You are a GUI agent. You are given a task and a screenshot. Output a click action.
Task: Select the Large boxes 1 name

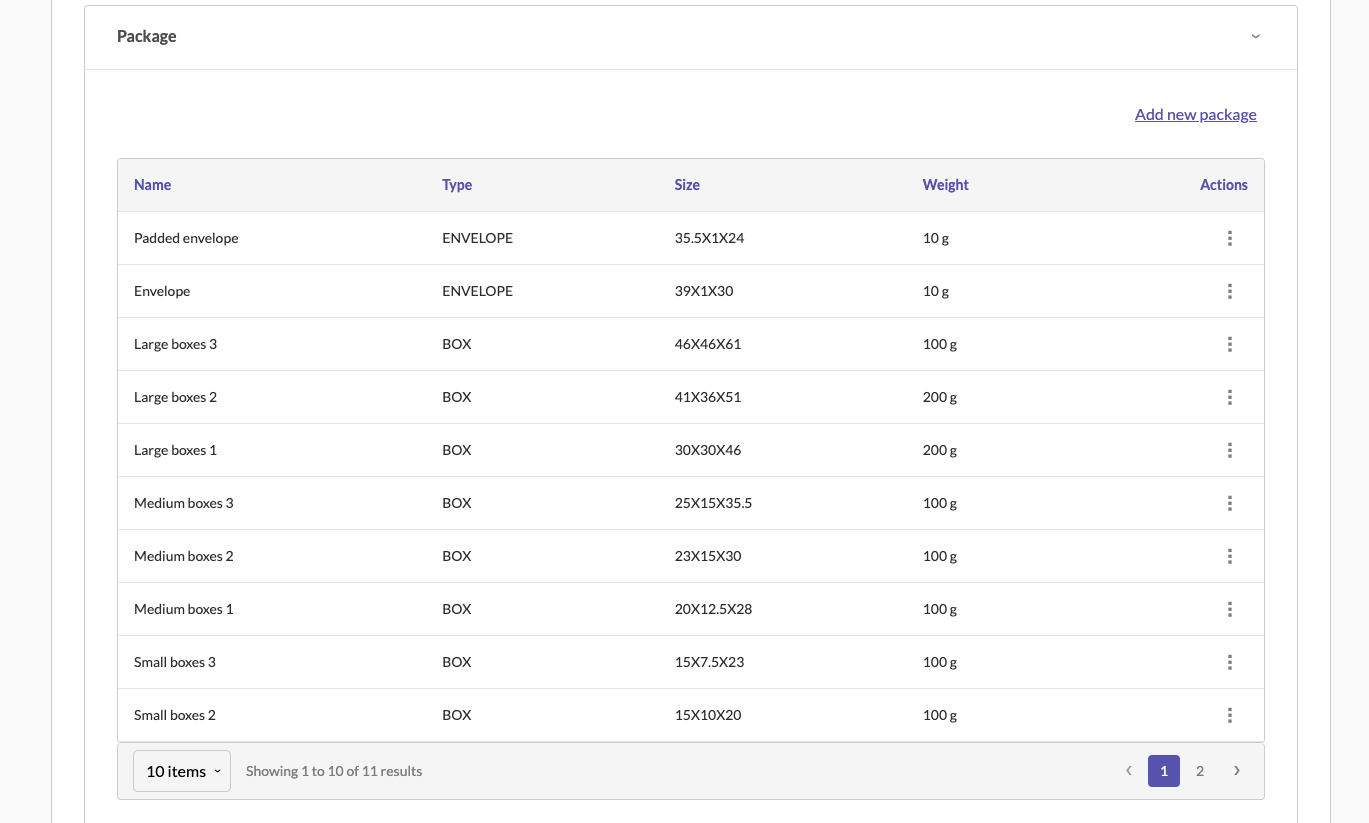(175, 450)
